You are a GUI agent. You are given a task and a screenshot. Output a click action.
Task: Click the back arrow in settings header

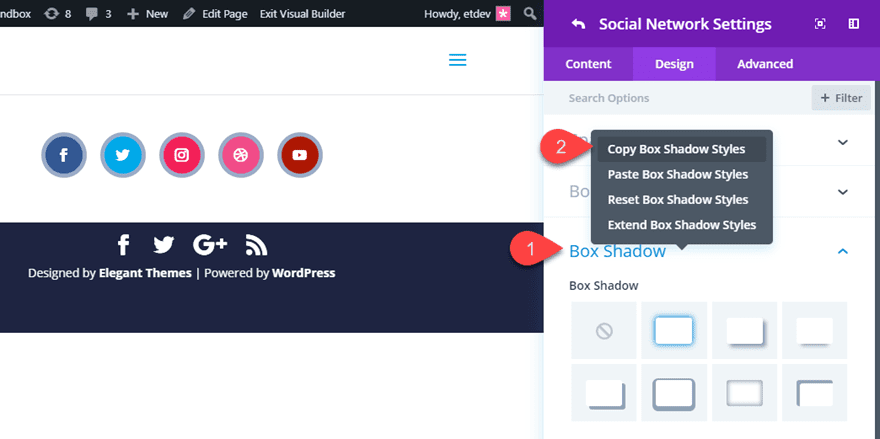(x=578, y=24)
